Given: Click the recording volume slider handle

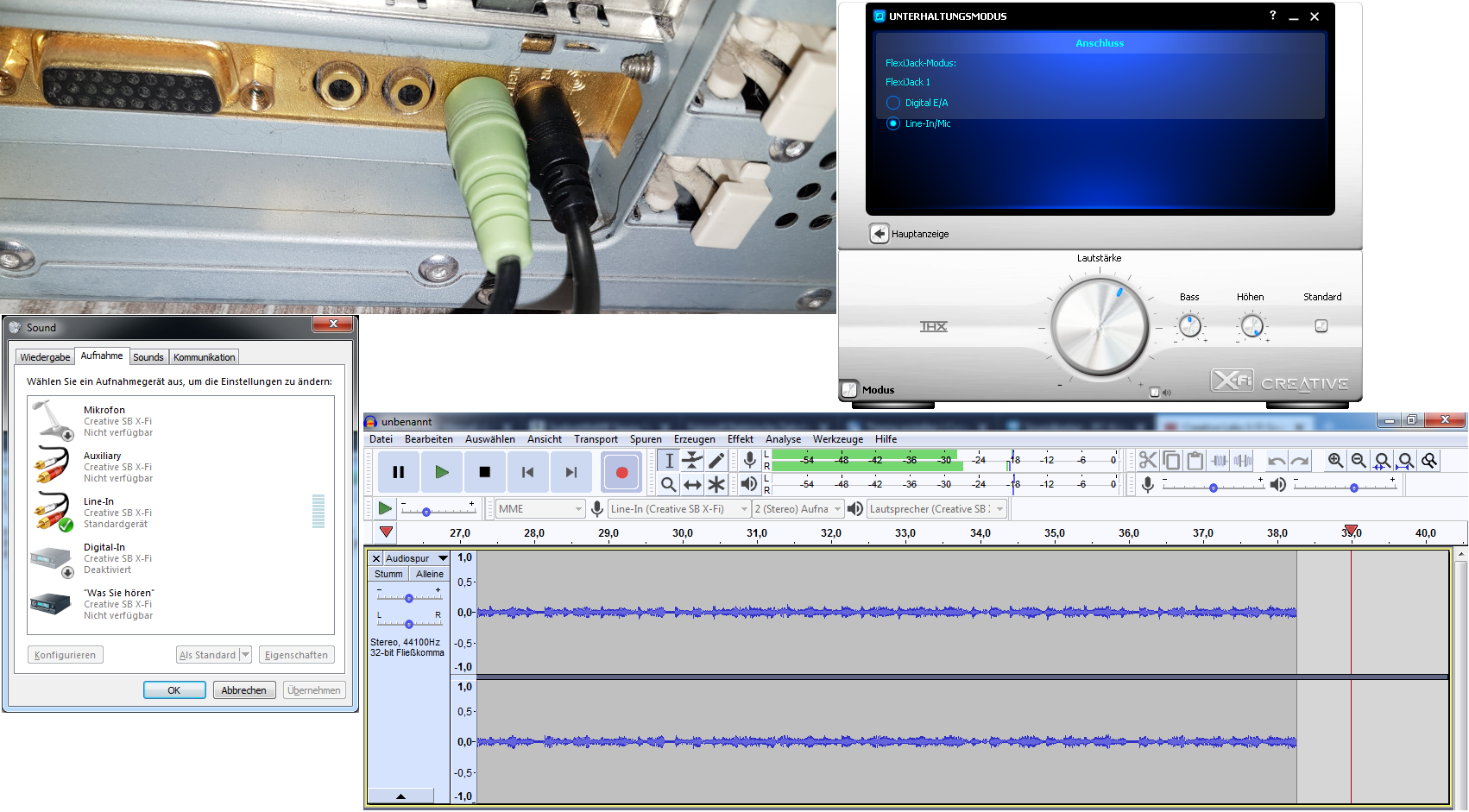Looking at the screenshot, I should pyautogui.click(x=1213, y=488).
